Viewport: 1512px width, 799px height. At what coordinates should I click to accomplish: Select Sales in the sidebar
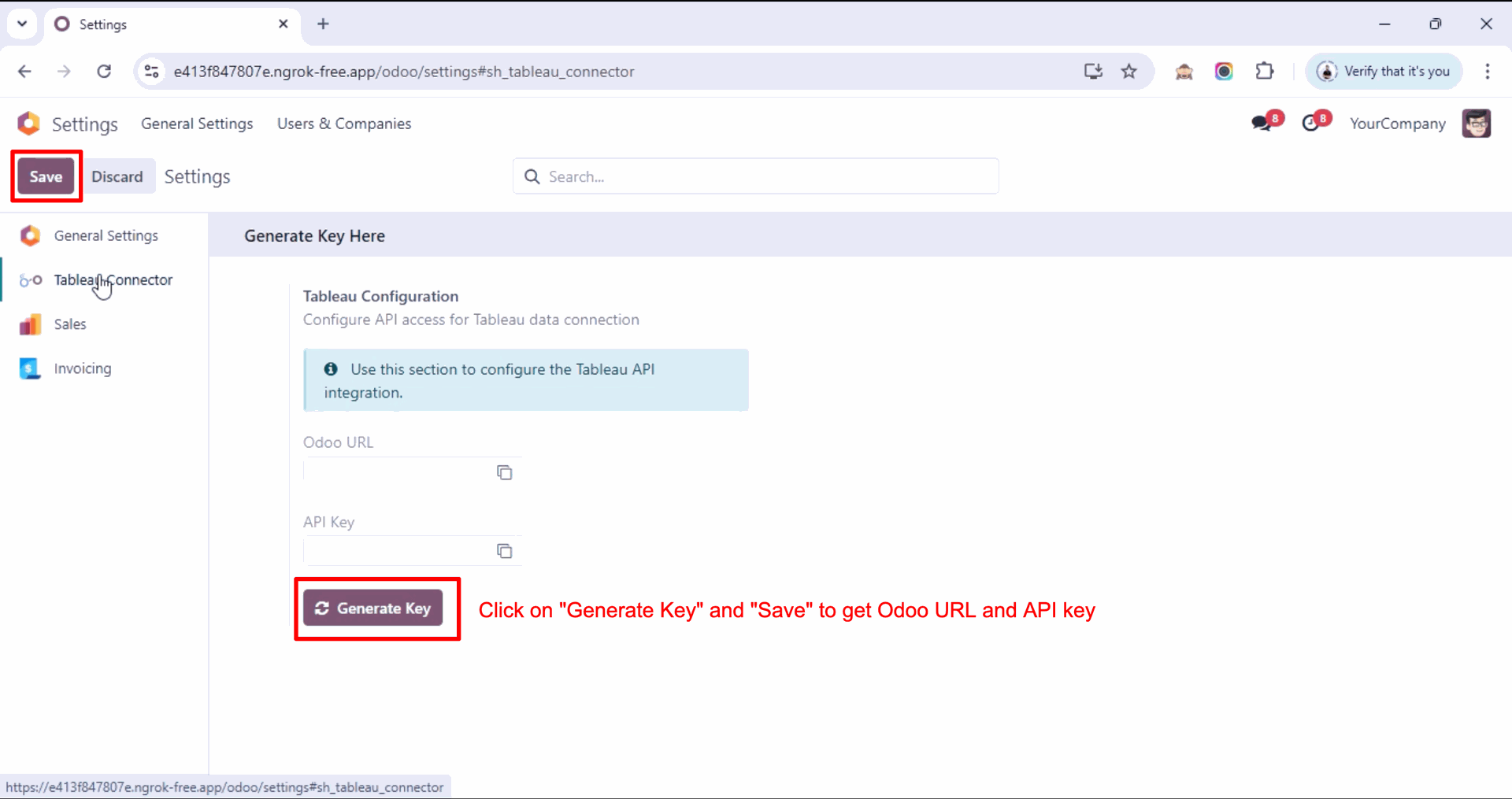105,324
